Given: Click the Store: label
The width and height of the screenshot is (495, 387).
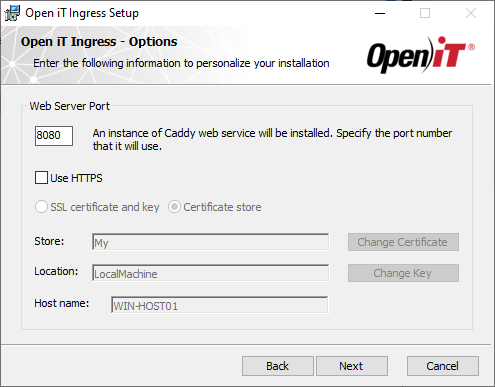Looking at the screenshot, I should coord(49,241).
